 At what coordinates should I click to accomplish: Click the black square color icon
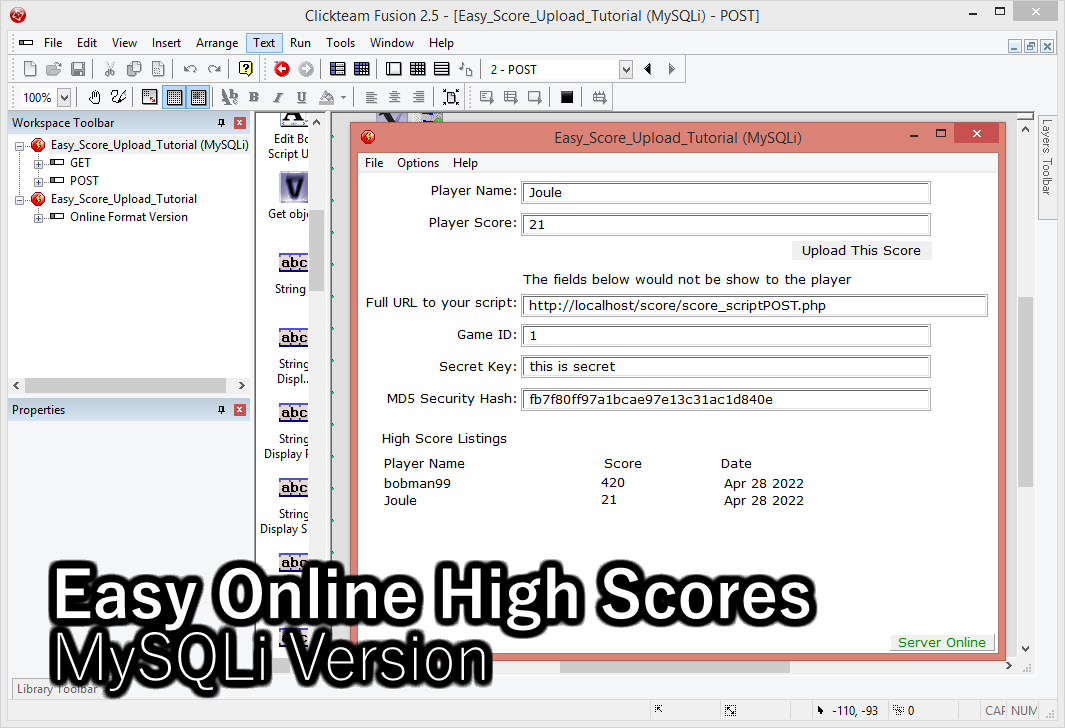(x=567, y=98)
